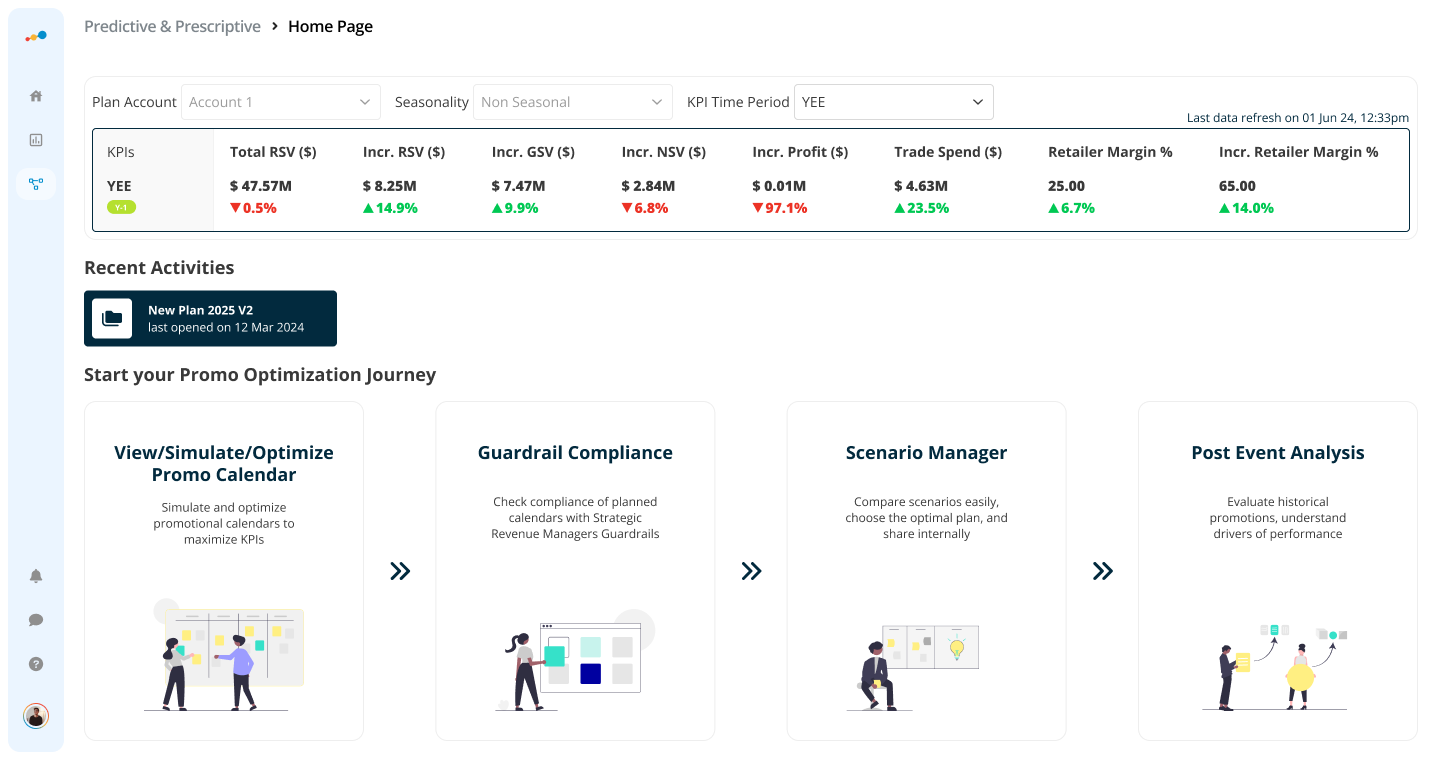Open notifications bell icon

[x=36, y=576]
